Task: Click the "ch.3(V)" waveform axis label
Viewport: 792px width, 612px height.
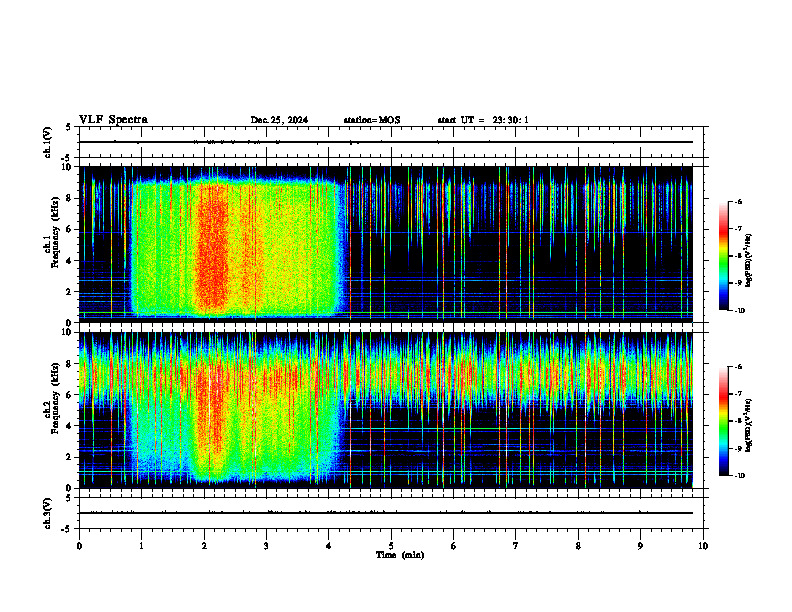Action: tap(47, 514)
